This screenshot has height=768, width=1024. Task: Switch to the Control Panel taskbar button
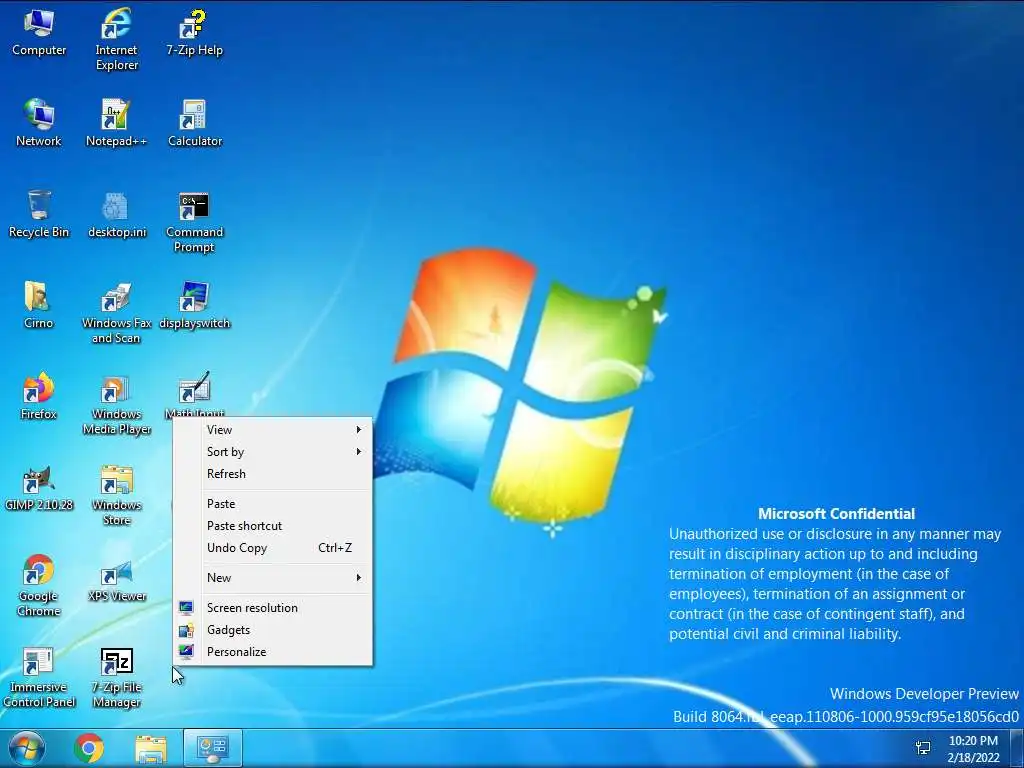point(212,748)
